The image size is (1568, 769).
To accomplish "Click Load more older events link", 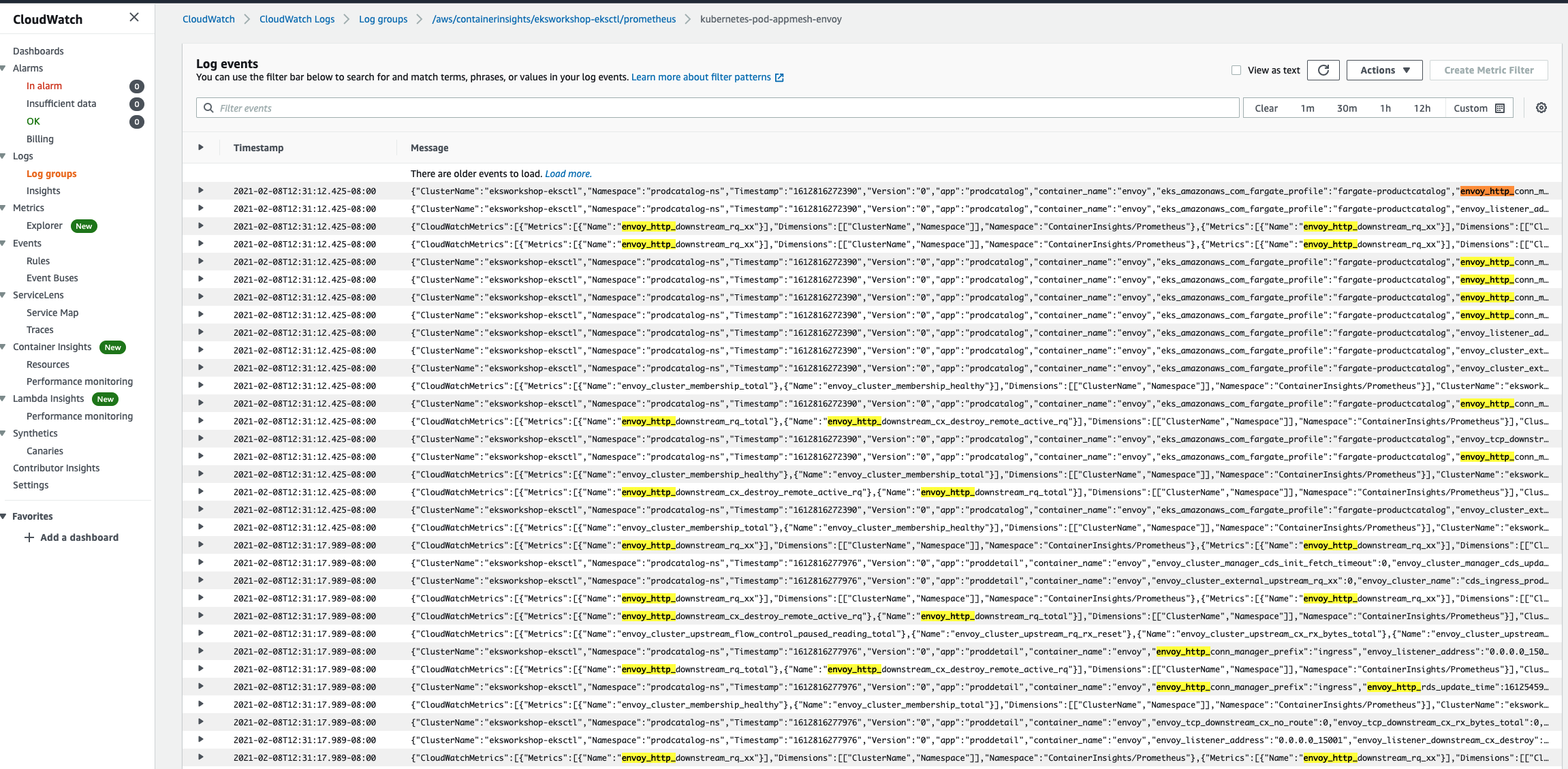I will [568, 174].
